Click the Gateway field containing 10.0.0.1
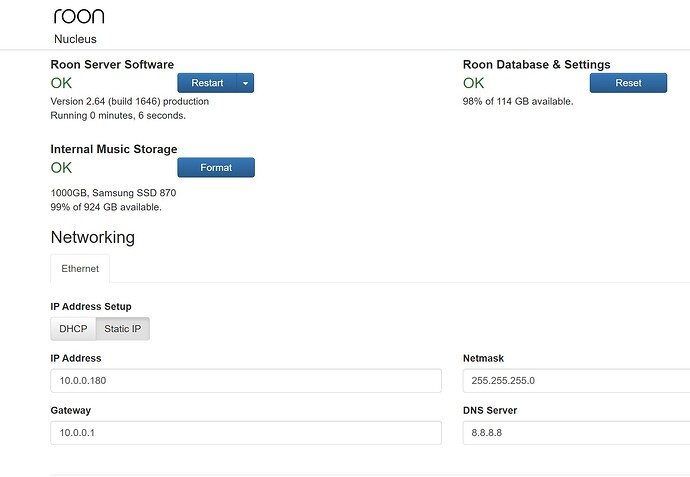 click(x=245, y=433)
